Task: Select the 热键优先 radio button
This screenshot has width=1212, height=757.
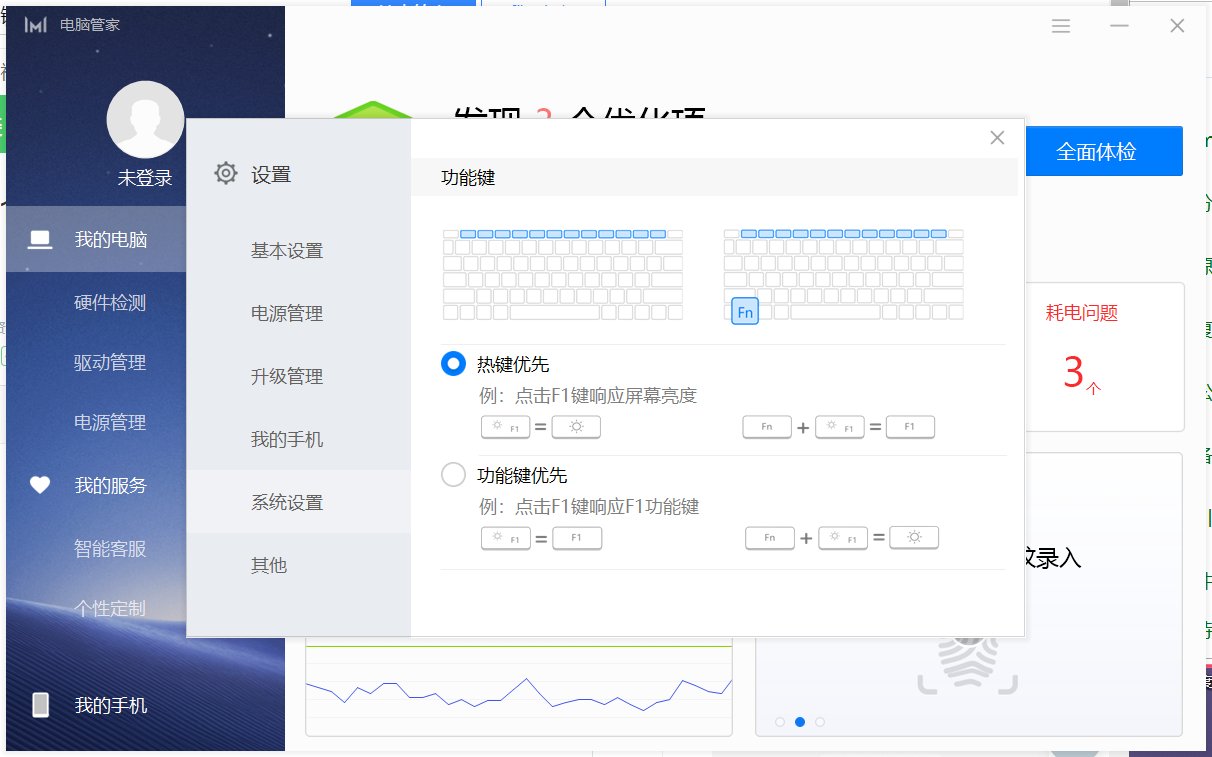Action: [x=453, y=364]
